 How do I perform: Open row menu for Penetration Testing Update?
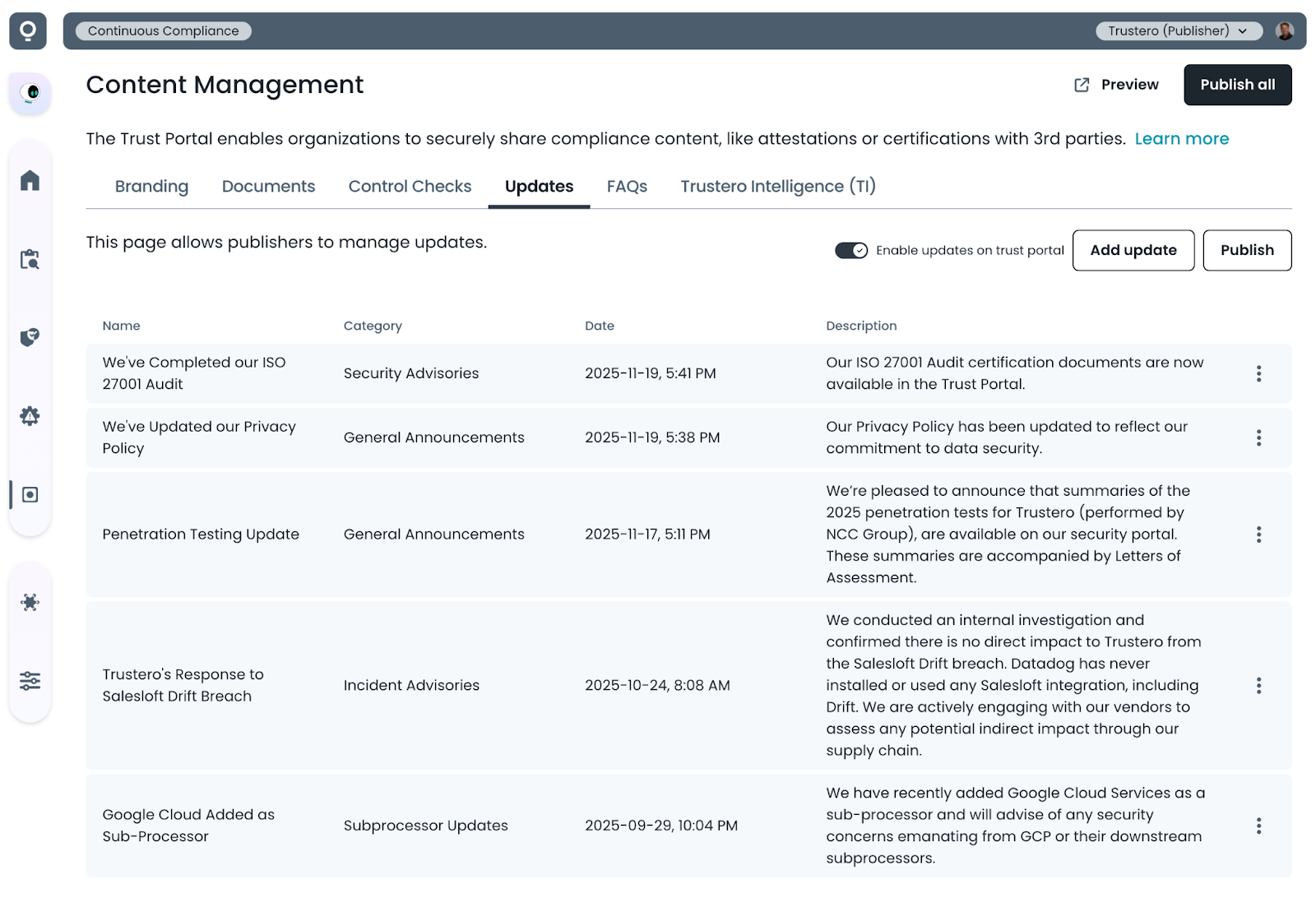[x=1258, y=535]
